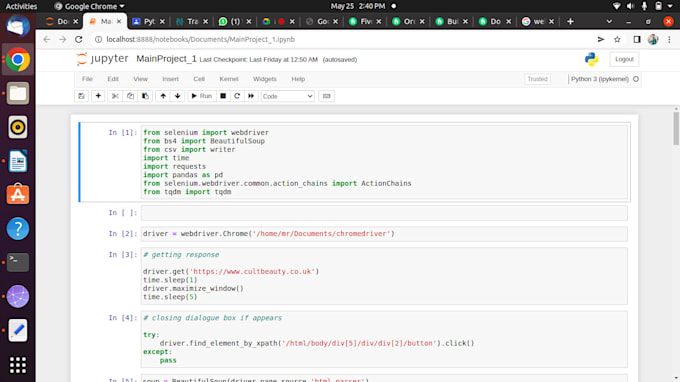Run the selected cell
Screen dimensions: 680x382
click(x=202, y=96)
